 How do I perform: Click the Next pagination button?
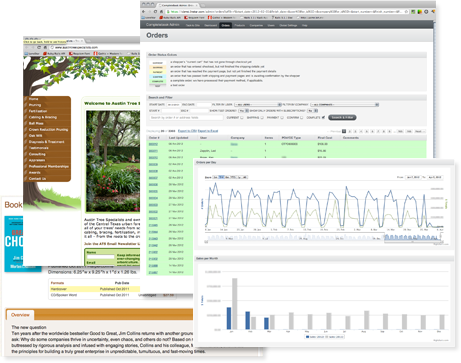[420, 131]
